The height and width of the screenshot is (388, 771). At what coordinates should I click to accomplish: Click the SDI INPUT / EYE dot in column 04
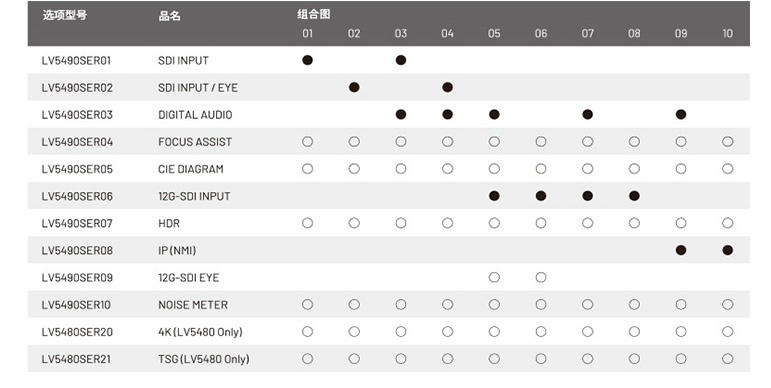pos(447,87)
